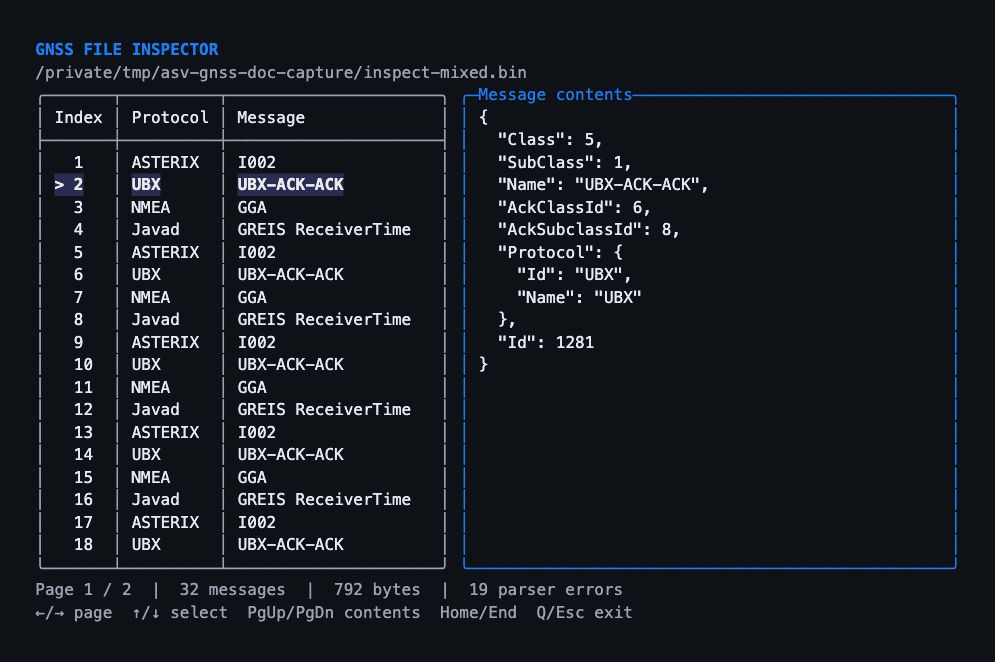Select row 3 NMEA GGA message

pos(242,207)
